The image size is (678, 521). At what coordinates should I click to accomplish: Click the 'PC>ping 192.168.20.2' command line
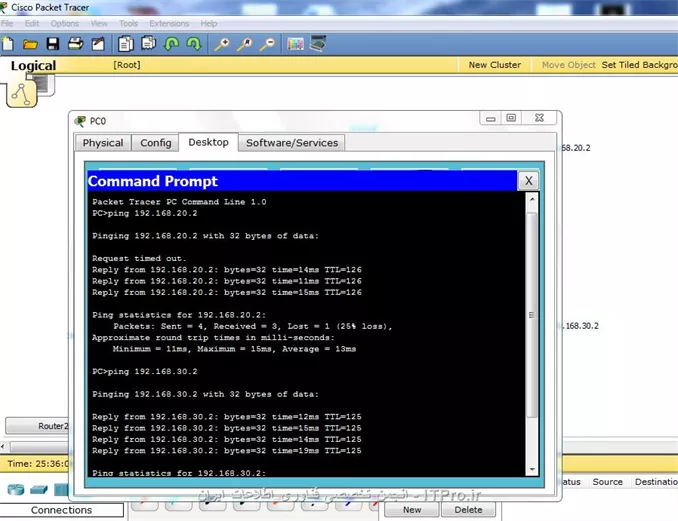pos(144,213)
